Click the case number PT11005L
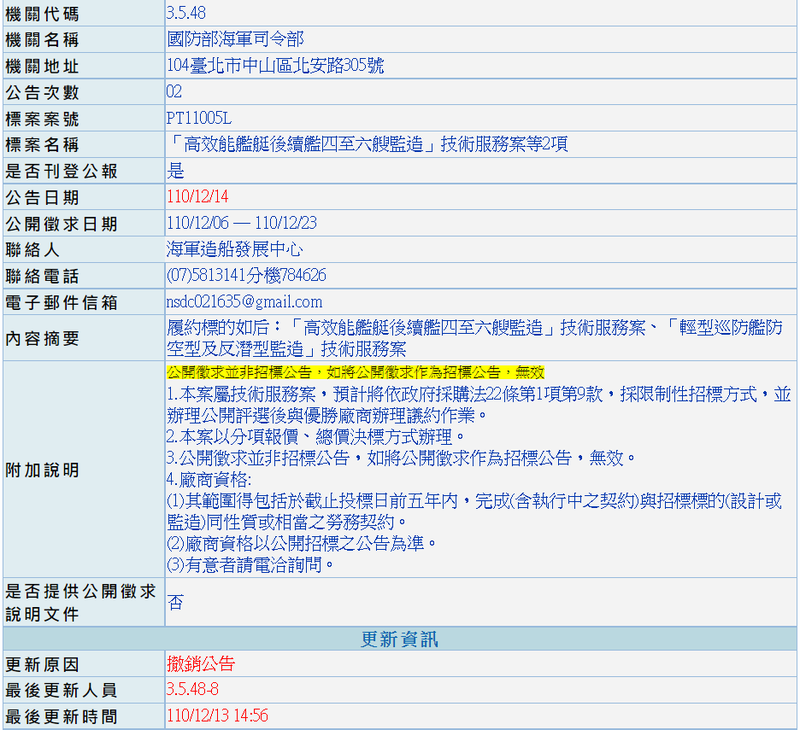The image size is (800, 730). click(199, 118)
